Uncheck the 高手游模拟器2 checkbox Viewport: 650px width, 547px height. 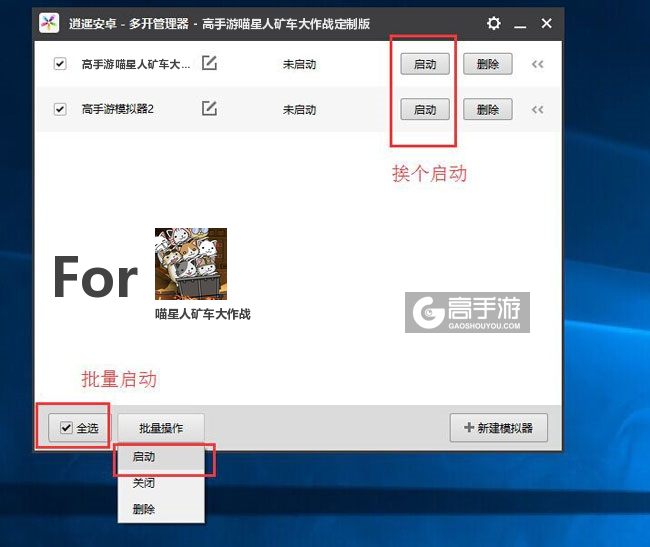point(60,109)
